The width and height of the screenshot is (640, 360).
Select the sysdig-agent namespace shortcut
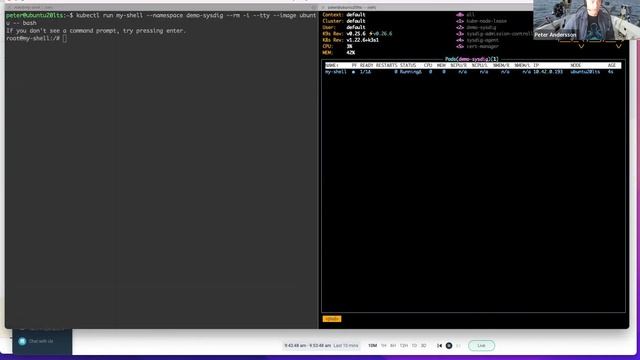pos(478,40)
